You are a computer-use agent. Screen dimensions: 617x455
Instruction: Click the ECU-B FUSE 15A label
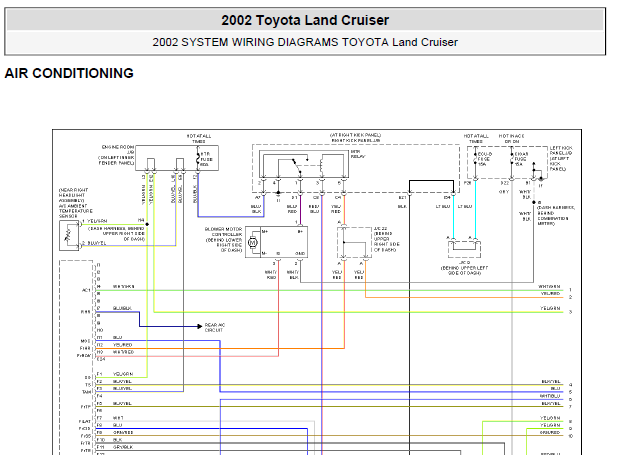[x=484, y=159]
